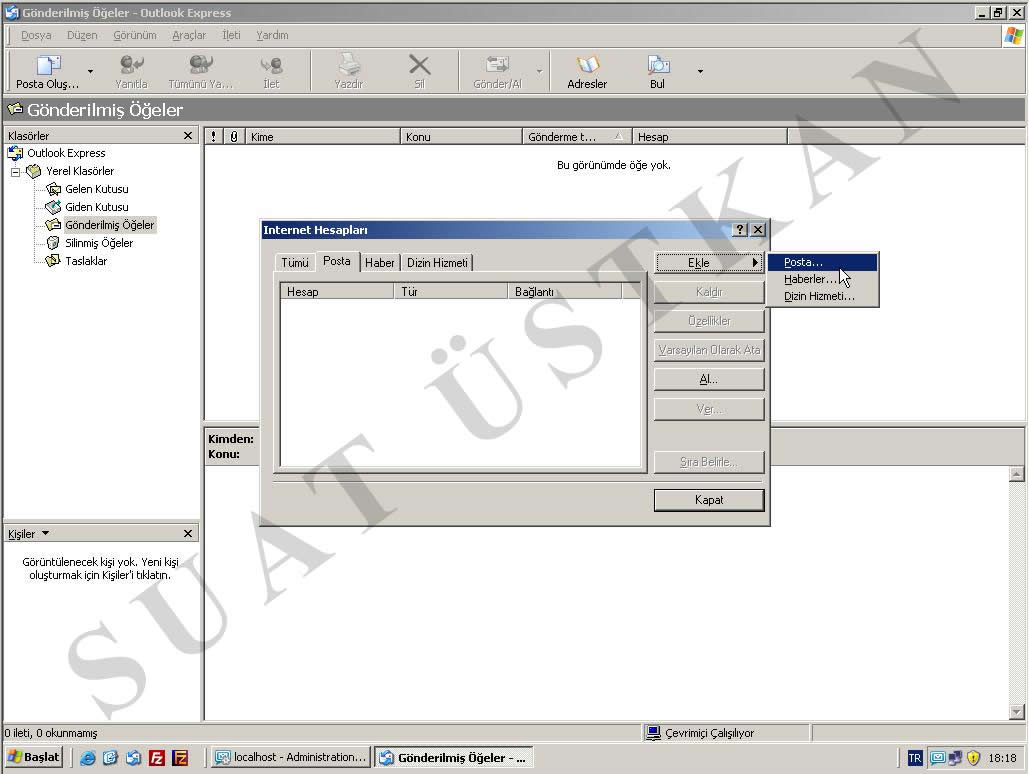Image resolution: width=1029 pixels, height=774 pixels.
Task: Click Varsayılan Olarak Ata button
Action: click(709, 350)
